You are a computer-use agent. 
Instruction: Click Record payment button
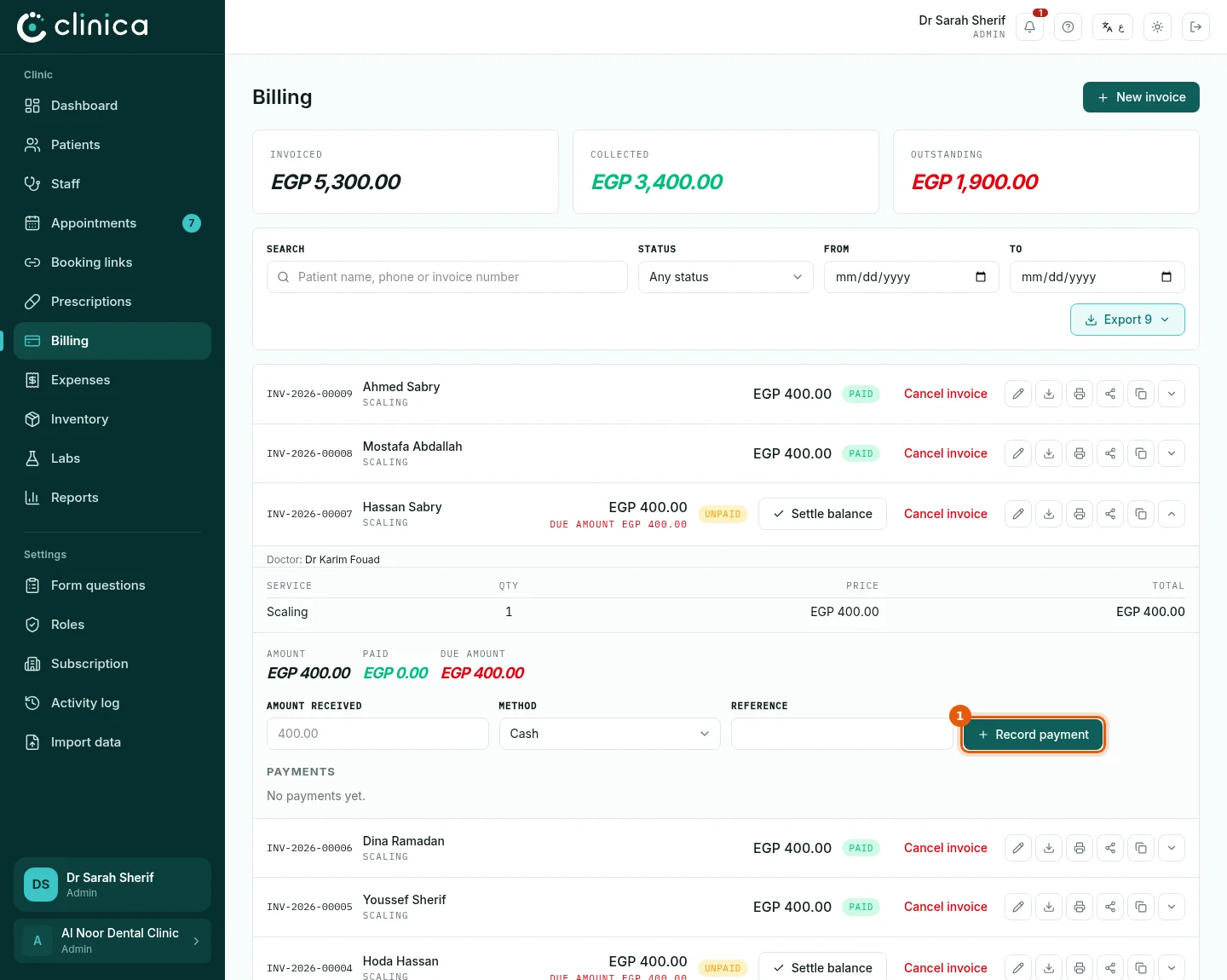coord(1033,735)
